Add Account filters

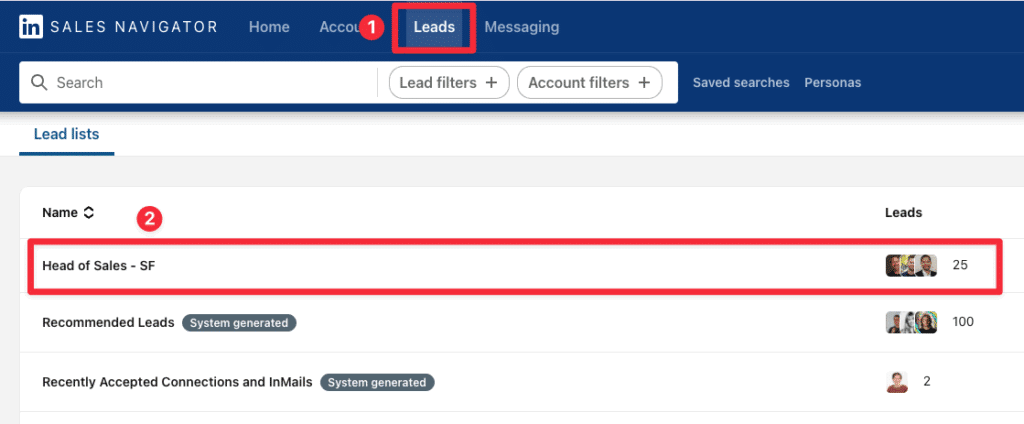tap(590, 82)
